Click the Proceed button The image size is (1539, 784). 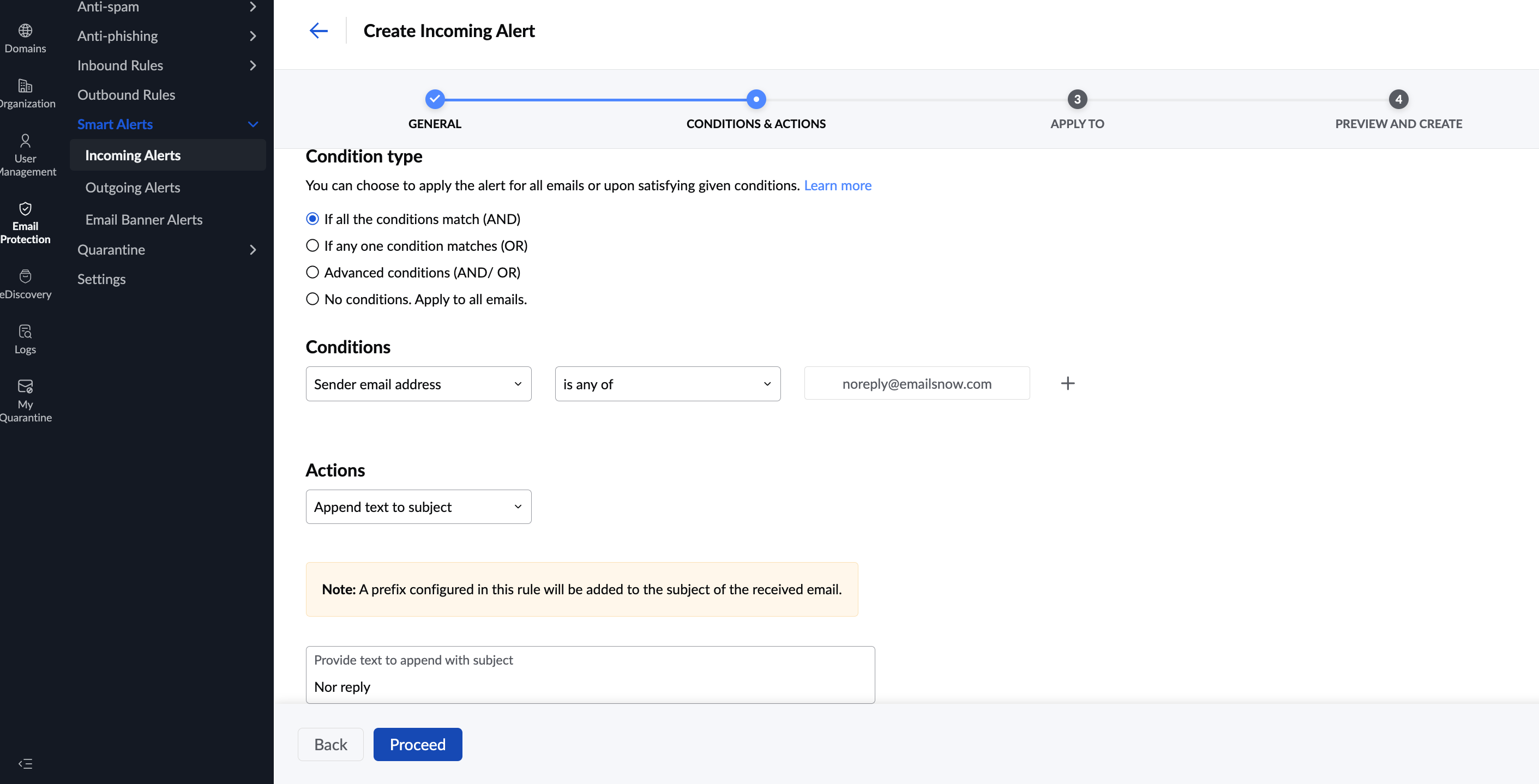(x=417, y=744)
